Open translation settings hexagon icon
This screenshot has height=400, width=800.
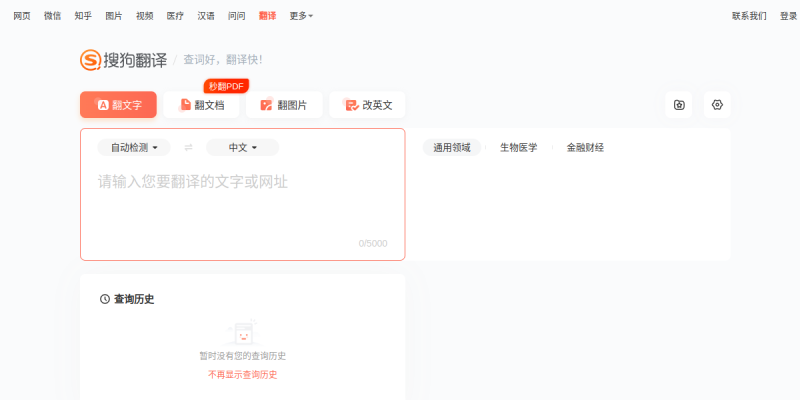point(717,105)
